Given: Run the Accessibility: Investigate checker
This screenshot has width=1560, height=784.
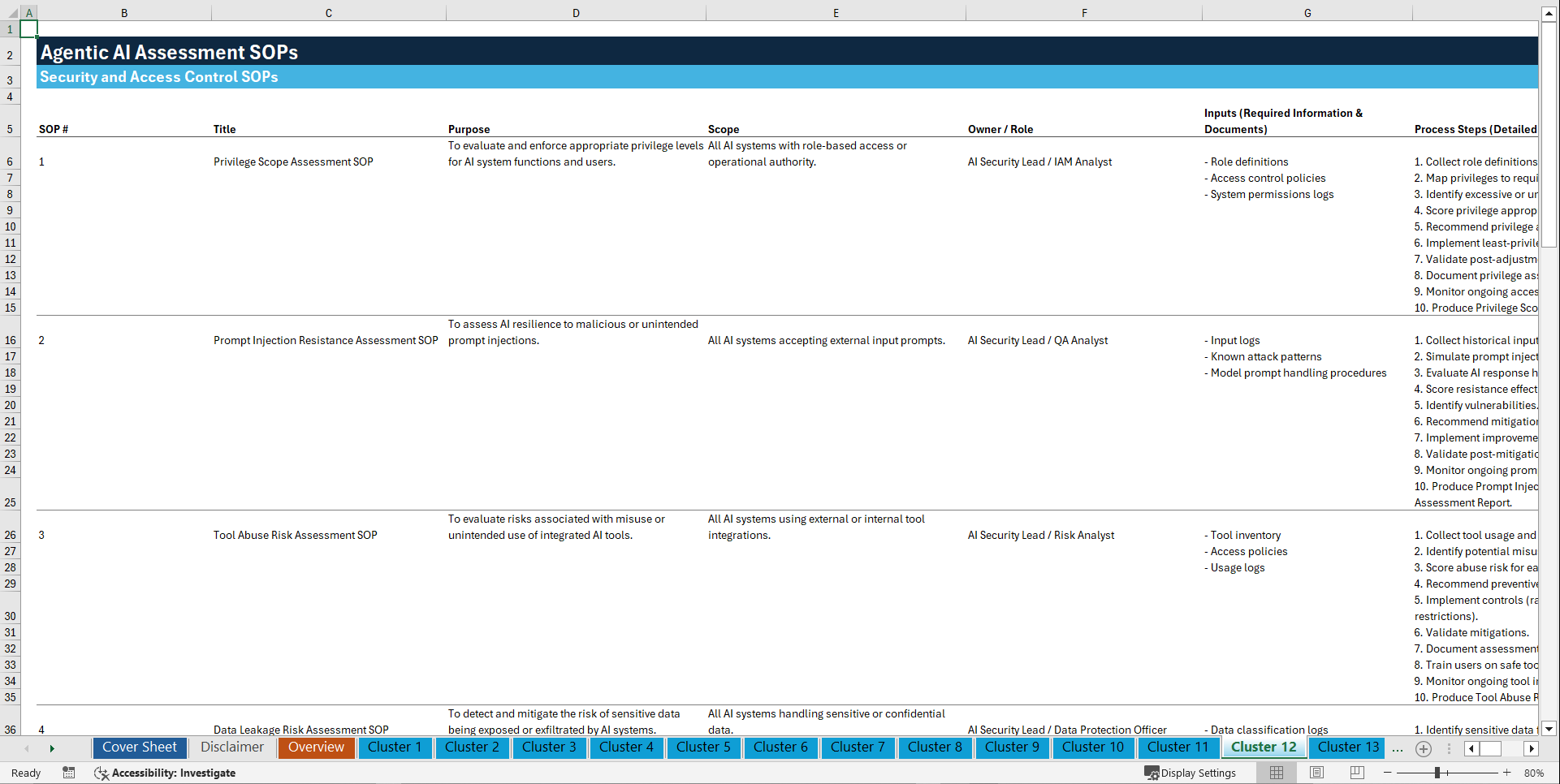Looking at the screenshot, I should (165, 773).
